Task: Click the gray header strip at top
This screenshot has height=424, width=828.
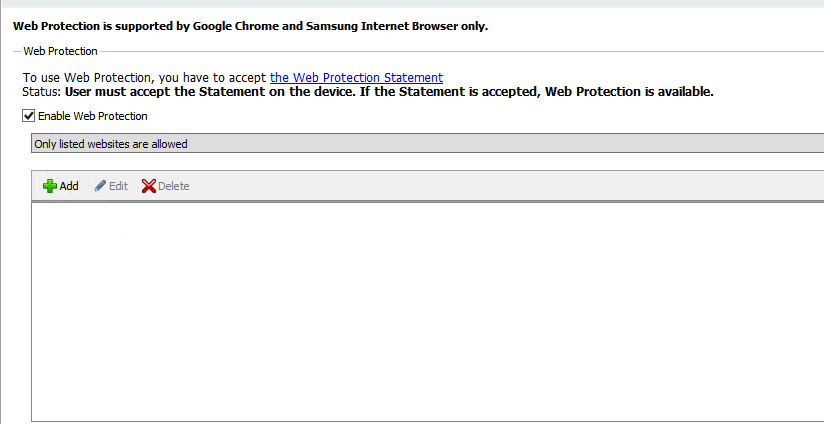Action: coord(414,3)
